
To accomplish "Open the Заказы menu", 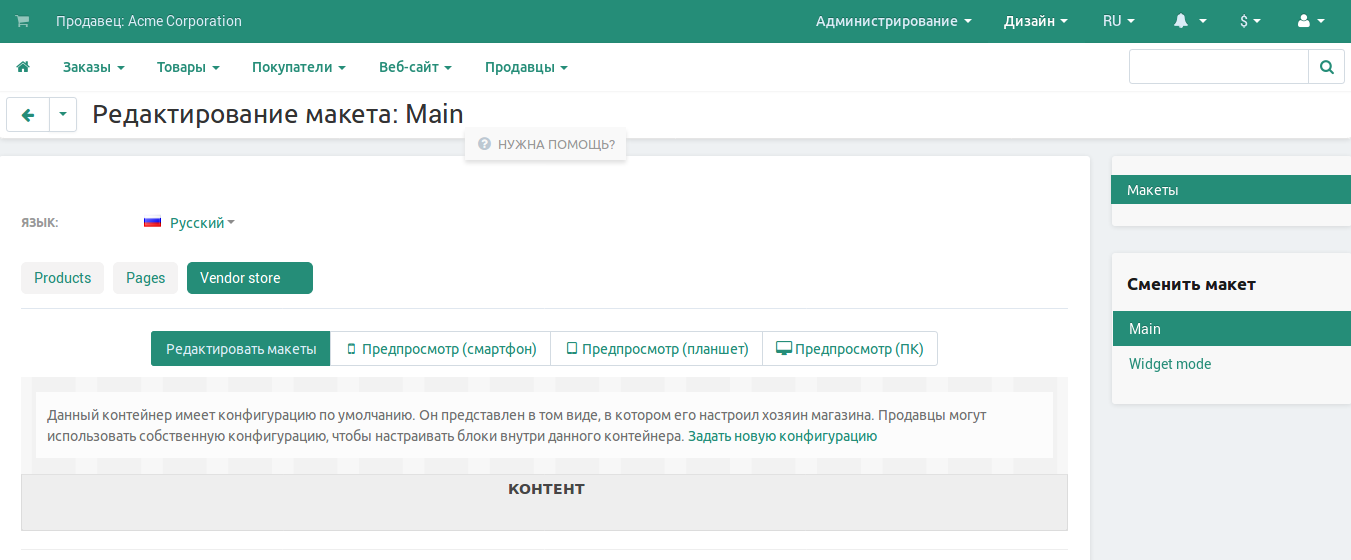I will [x=93, y=67].
